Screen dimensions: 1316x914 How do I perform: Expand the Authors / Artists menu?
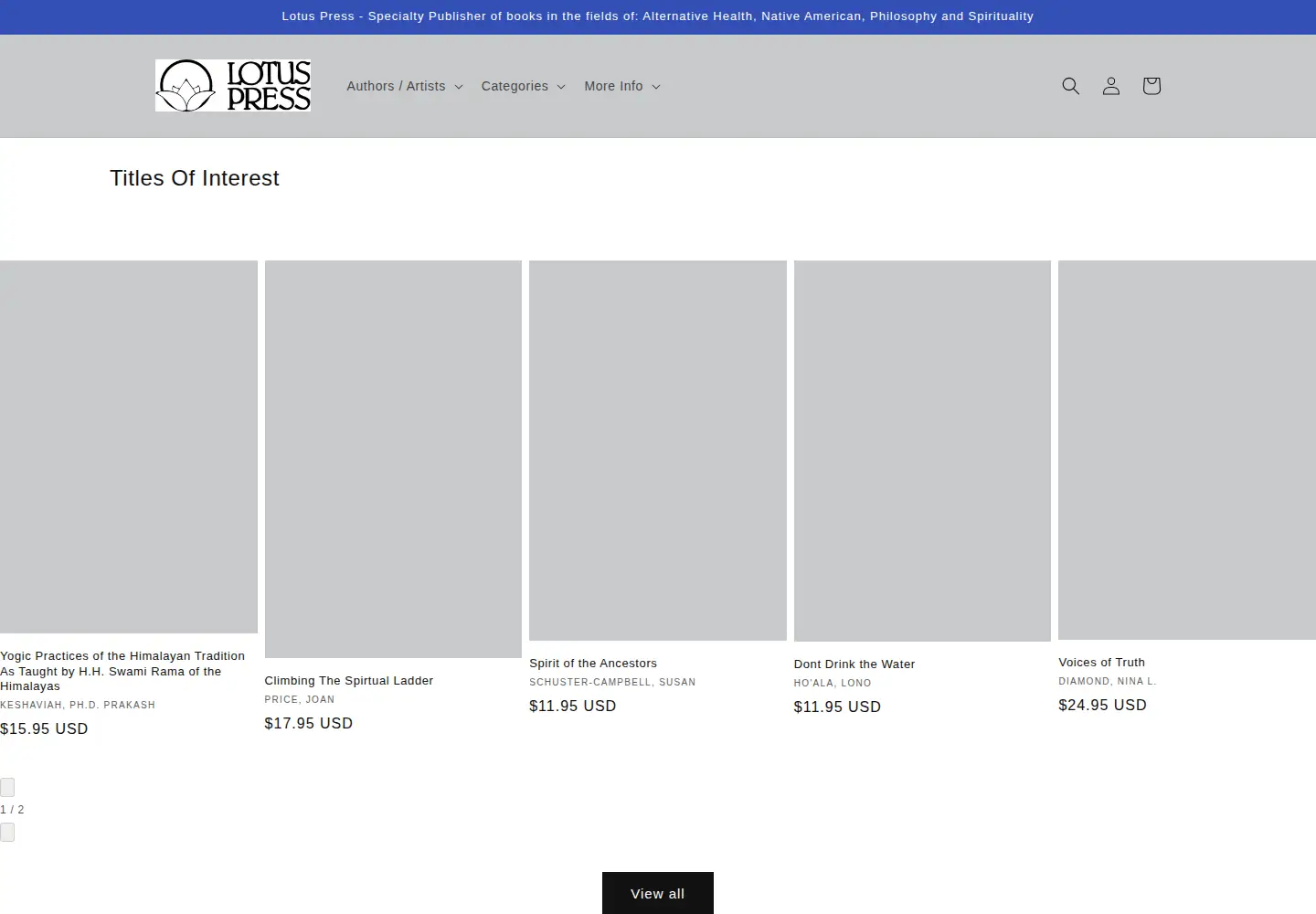(x=405, y=86)
